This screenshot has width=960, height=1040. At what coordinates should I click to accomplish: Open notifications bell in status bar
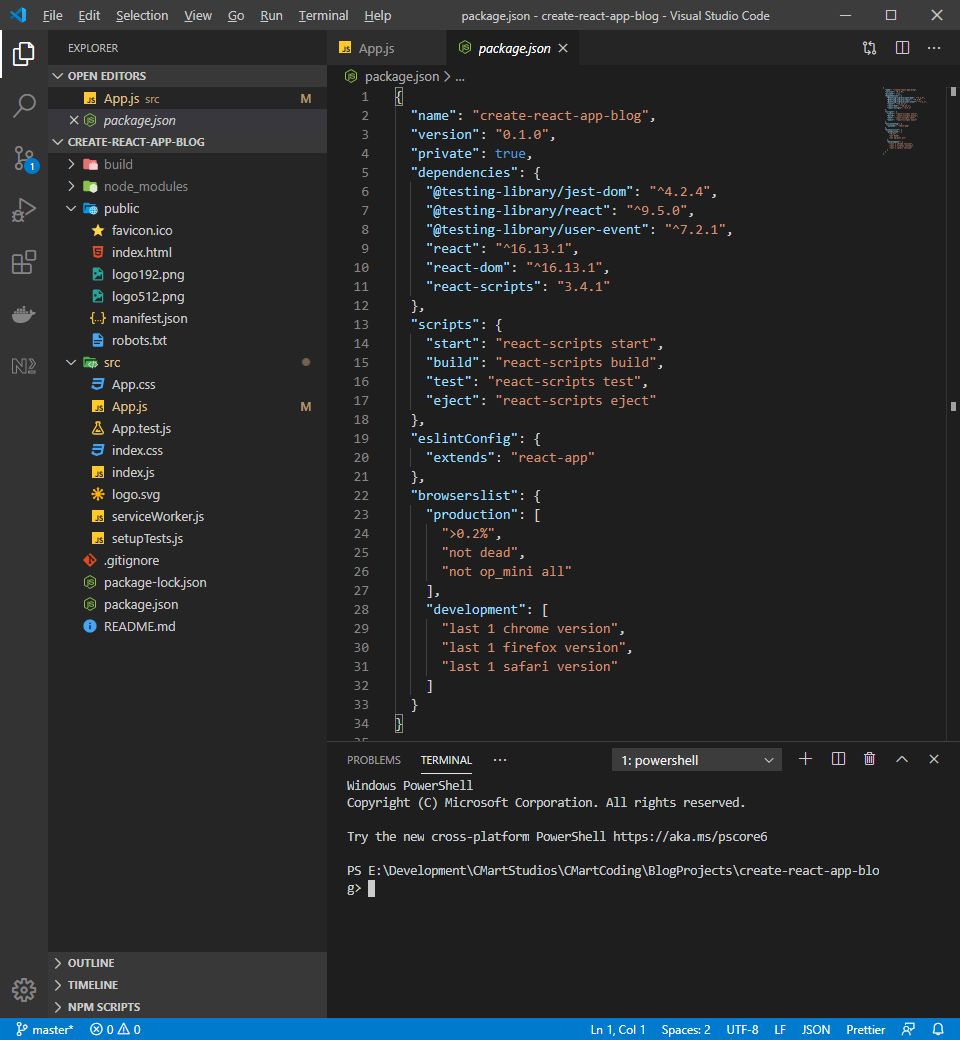(x=938, y=1029)
